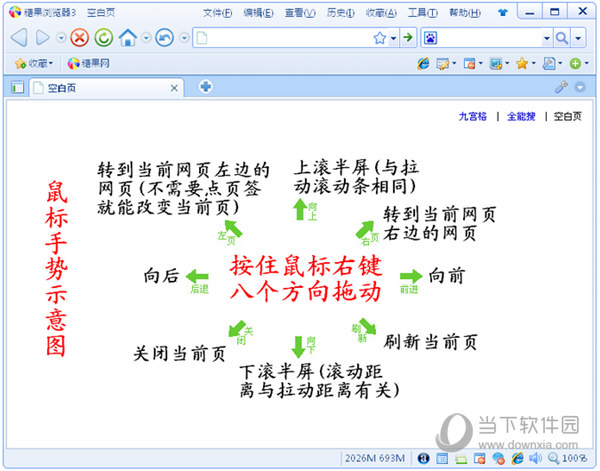The image size is (600, 471).
Task: Click the status bar window list icon
Action: click(442, 458)
